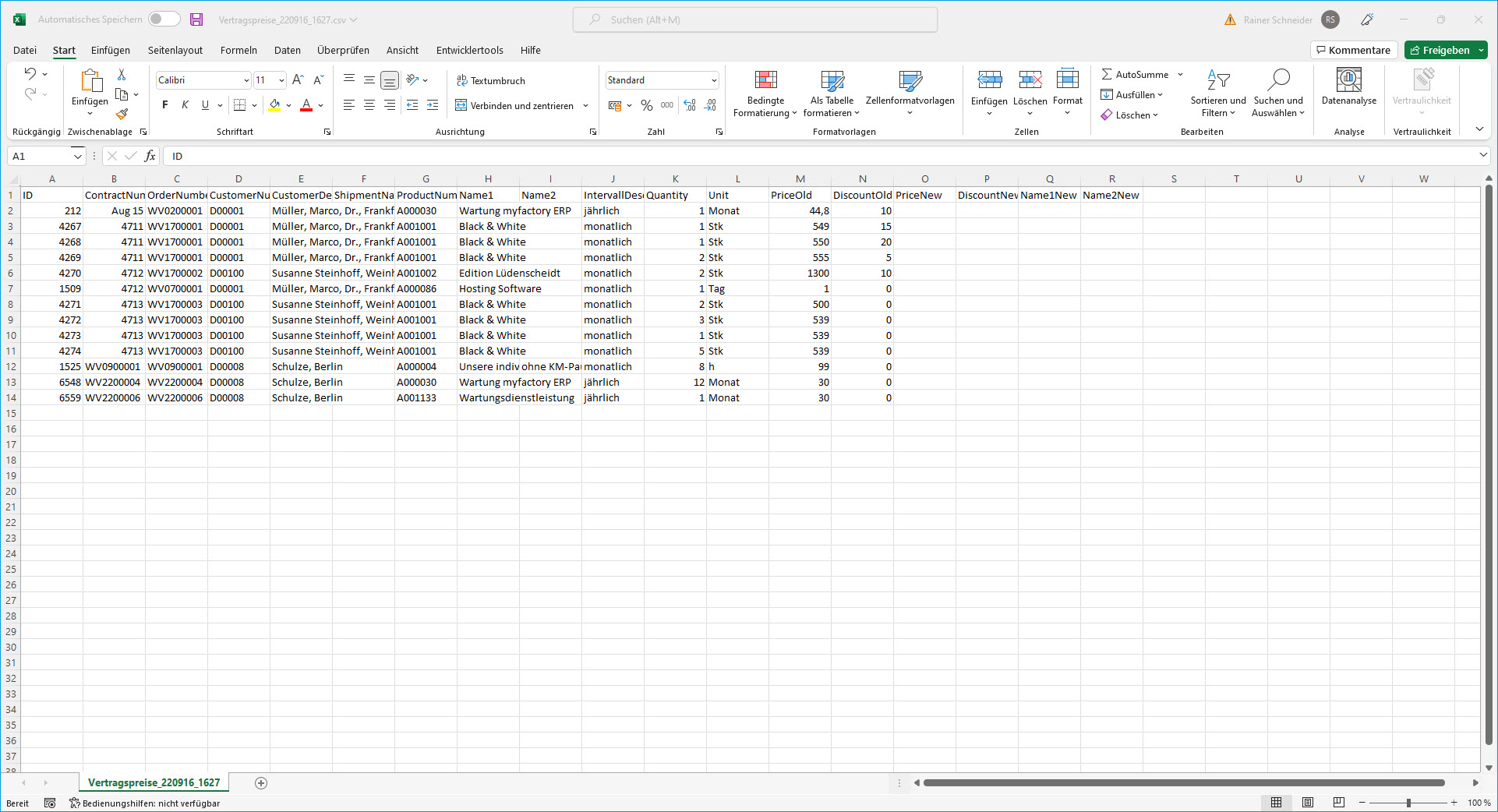Image resolution: width=1498 pixels, height=812 pixels.
Task: Click the search box Suchen
Action: click(754, 19)
